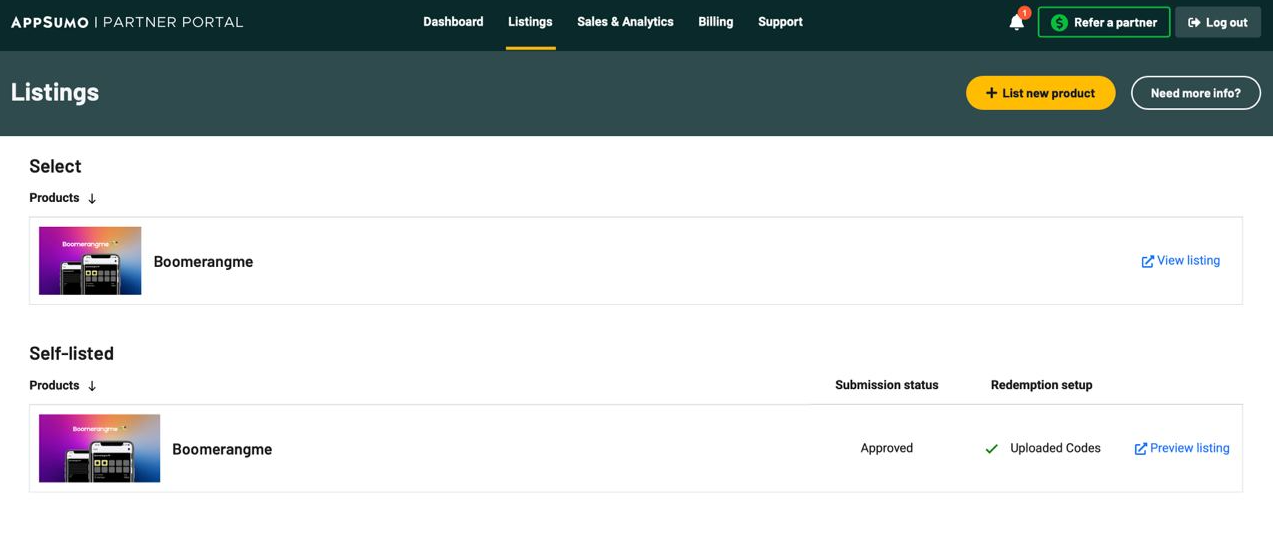The image size is (1273, 538).
Task: Click the Products header under Self-listed
Action: [54, 386]
